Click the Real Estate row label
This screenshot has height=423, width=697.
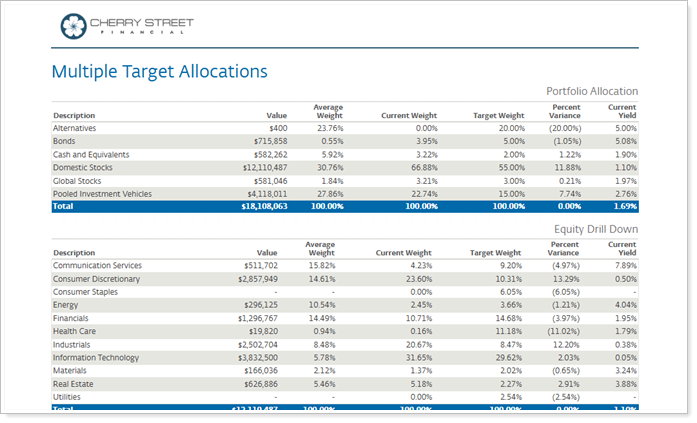click(x=73, y=383)
